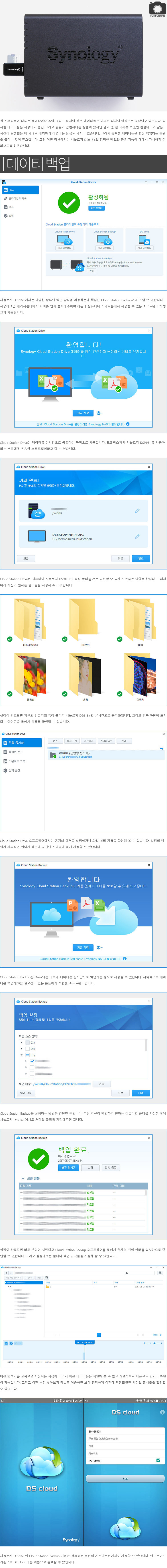
Task: Open 버전 탐색기 from backup complete dialog
Action: 68,1167
